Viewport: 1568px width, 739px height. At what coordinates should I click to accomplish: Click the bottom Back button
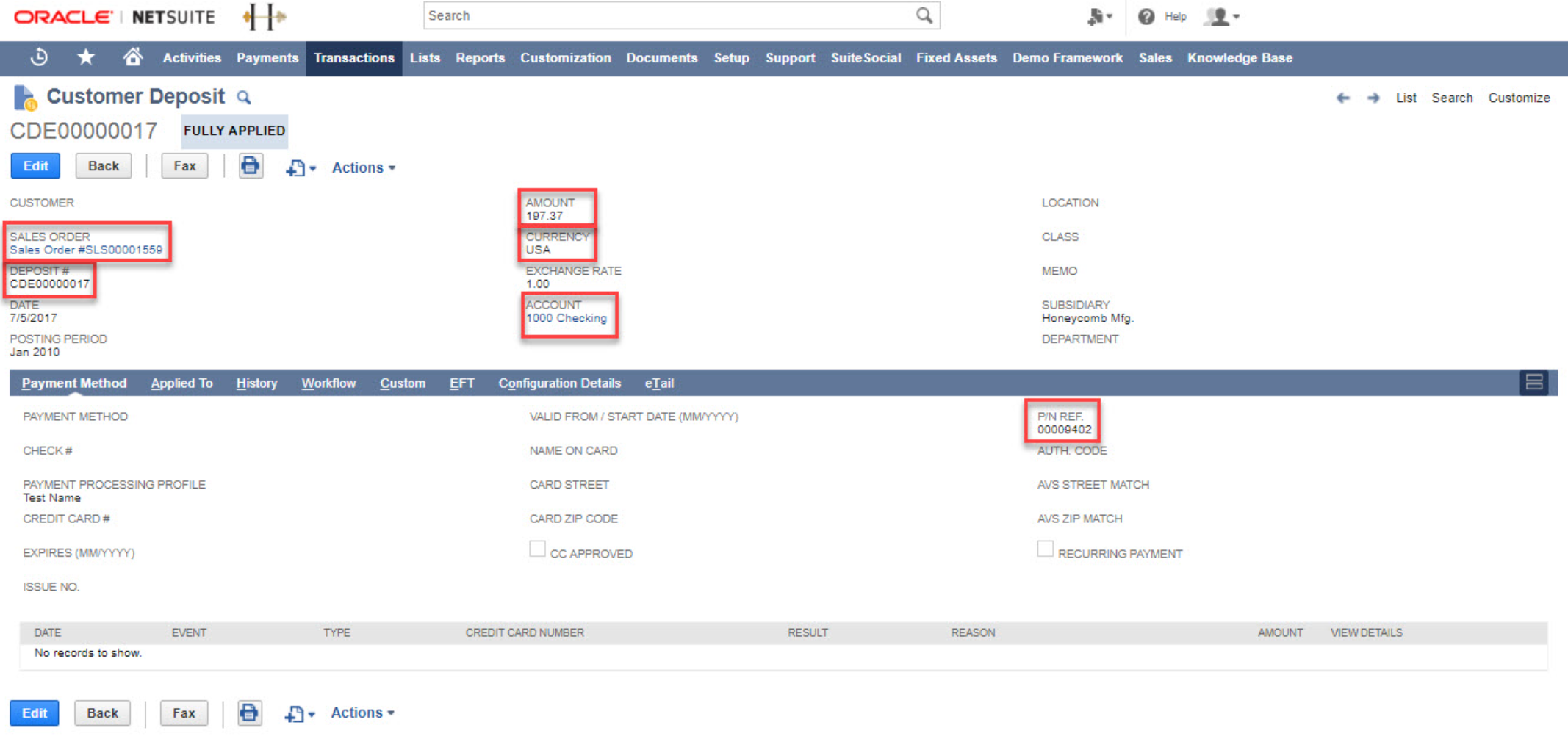102,713
